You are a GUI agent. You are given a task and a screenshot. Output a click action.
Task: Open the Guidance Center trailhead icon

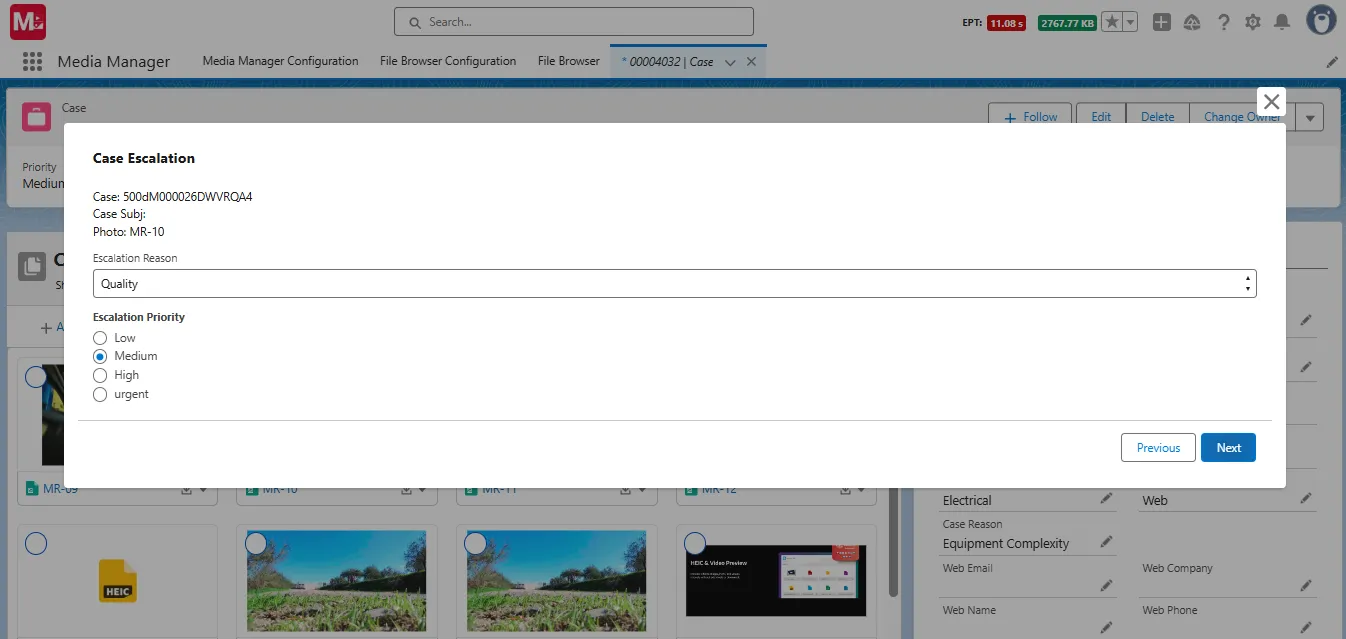(1192, 22)
